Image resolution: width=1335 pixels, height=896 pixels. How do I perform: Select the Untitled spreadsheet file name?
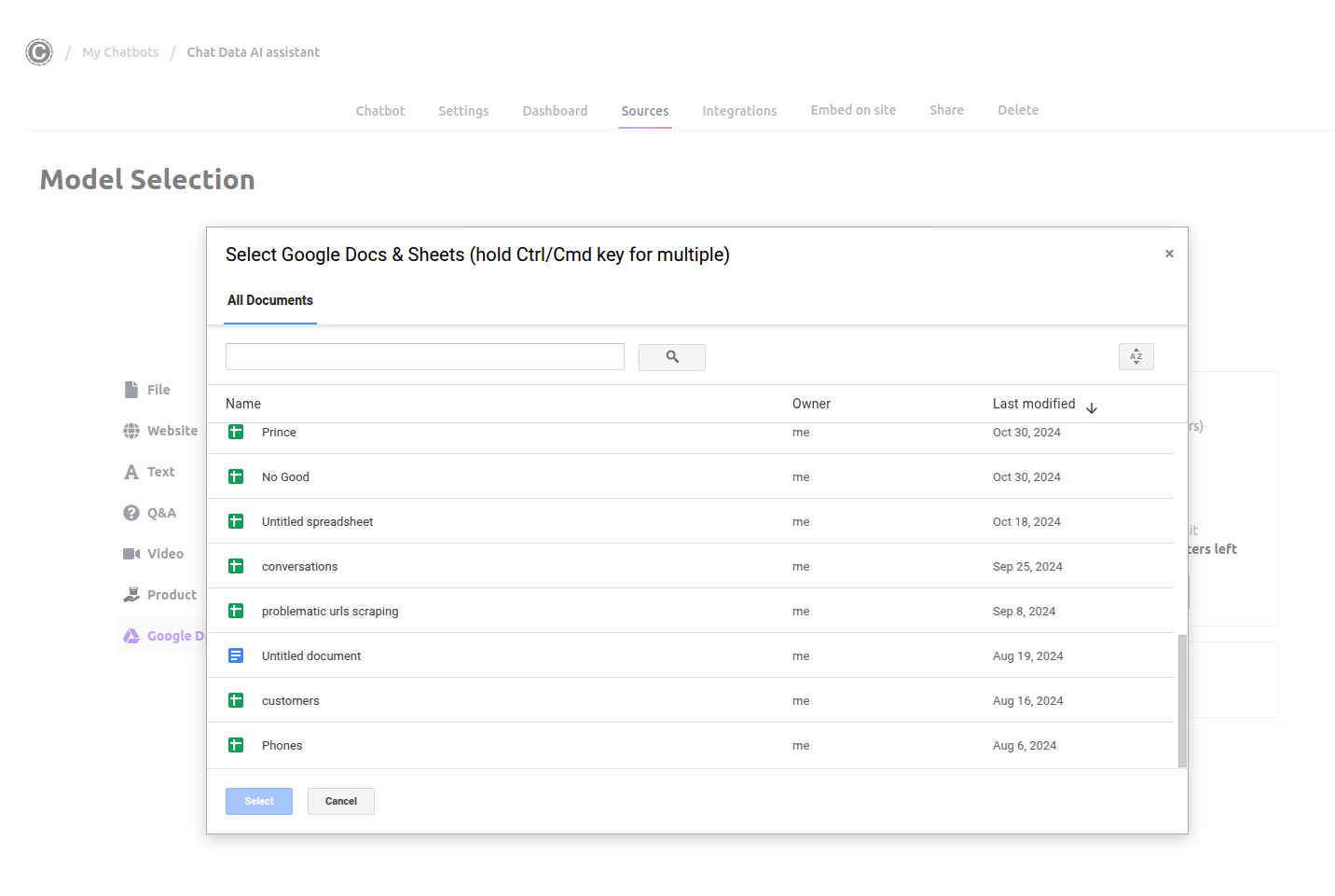click(317, 522)
